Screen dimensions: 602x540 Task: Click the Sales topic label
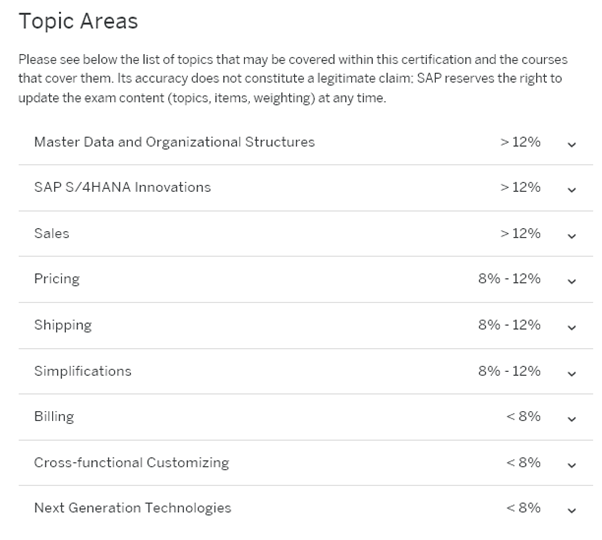tap(52, 233)
